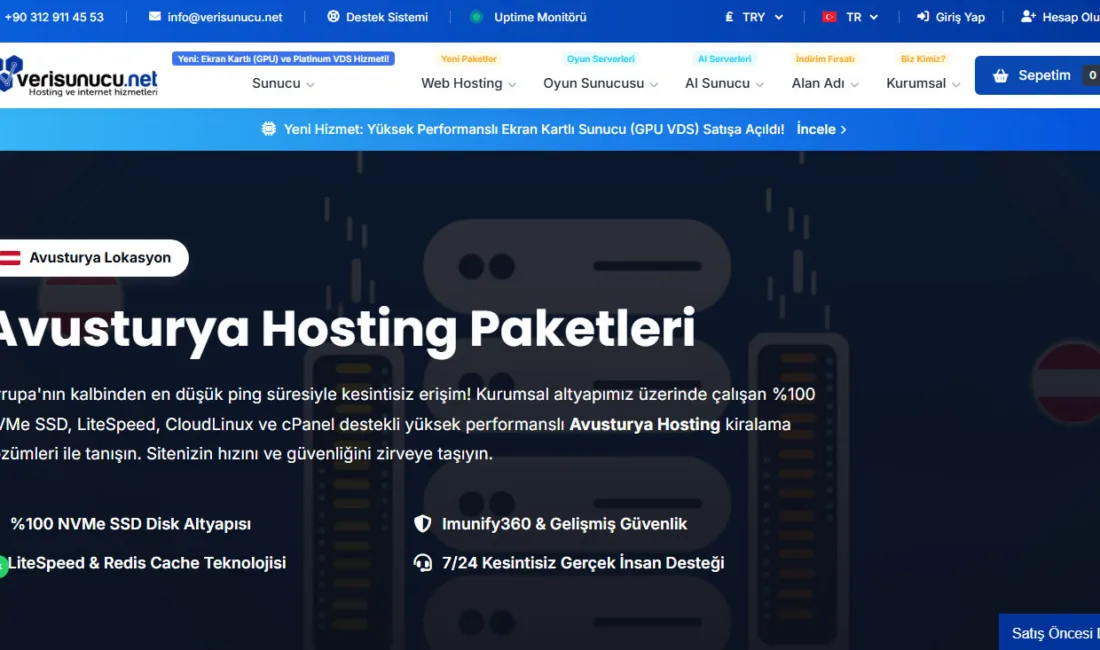Click the Imunify360 & Gelişmiş Güvenlik text

tap(564, 524)
